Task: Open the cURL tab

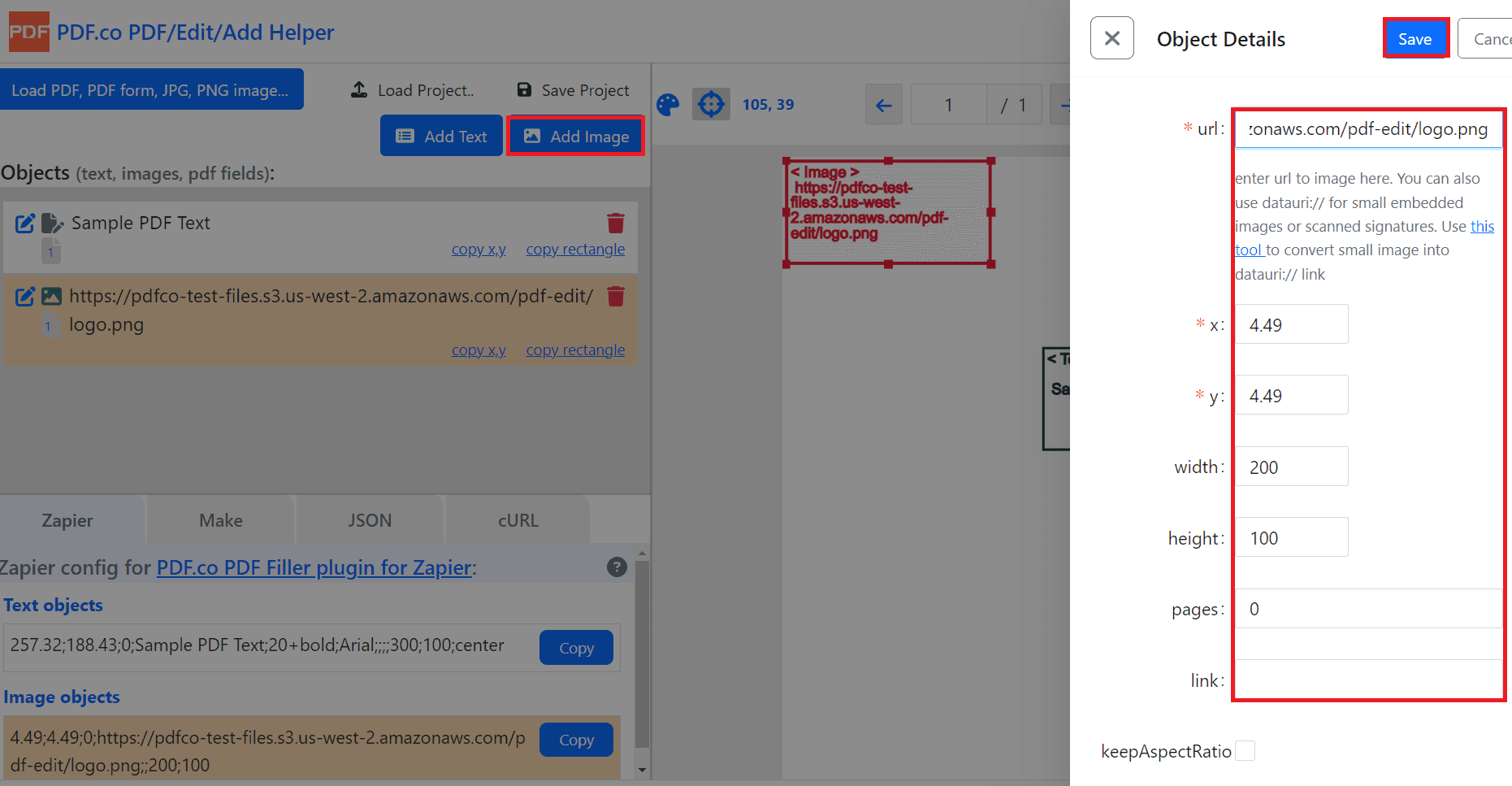Action: 518,520
